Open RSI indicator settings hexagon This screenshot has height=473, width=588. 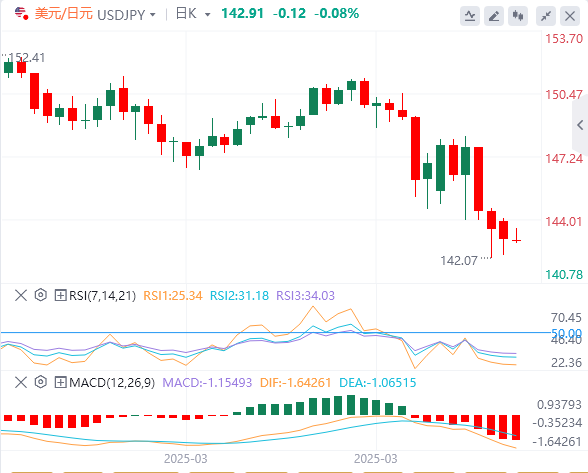click(40, 295)
